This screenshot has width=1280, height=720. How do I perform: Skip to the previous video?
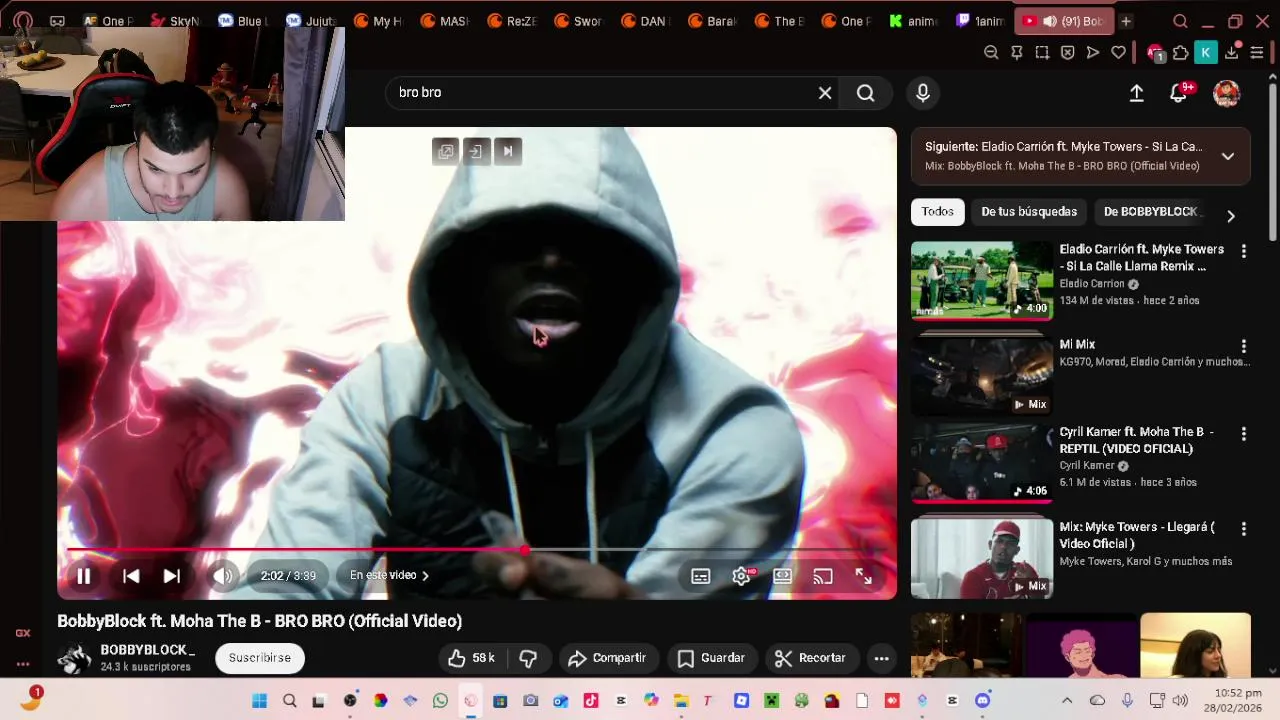click(x=131, y=576)
